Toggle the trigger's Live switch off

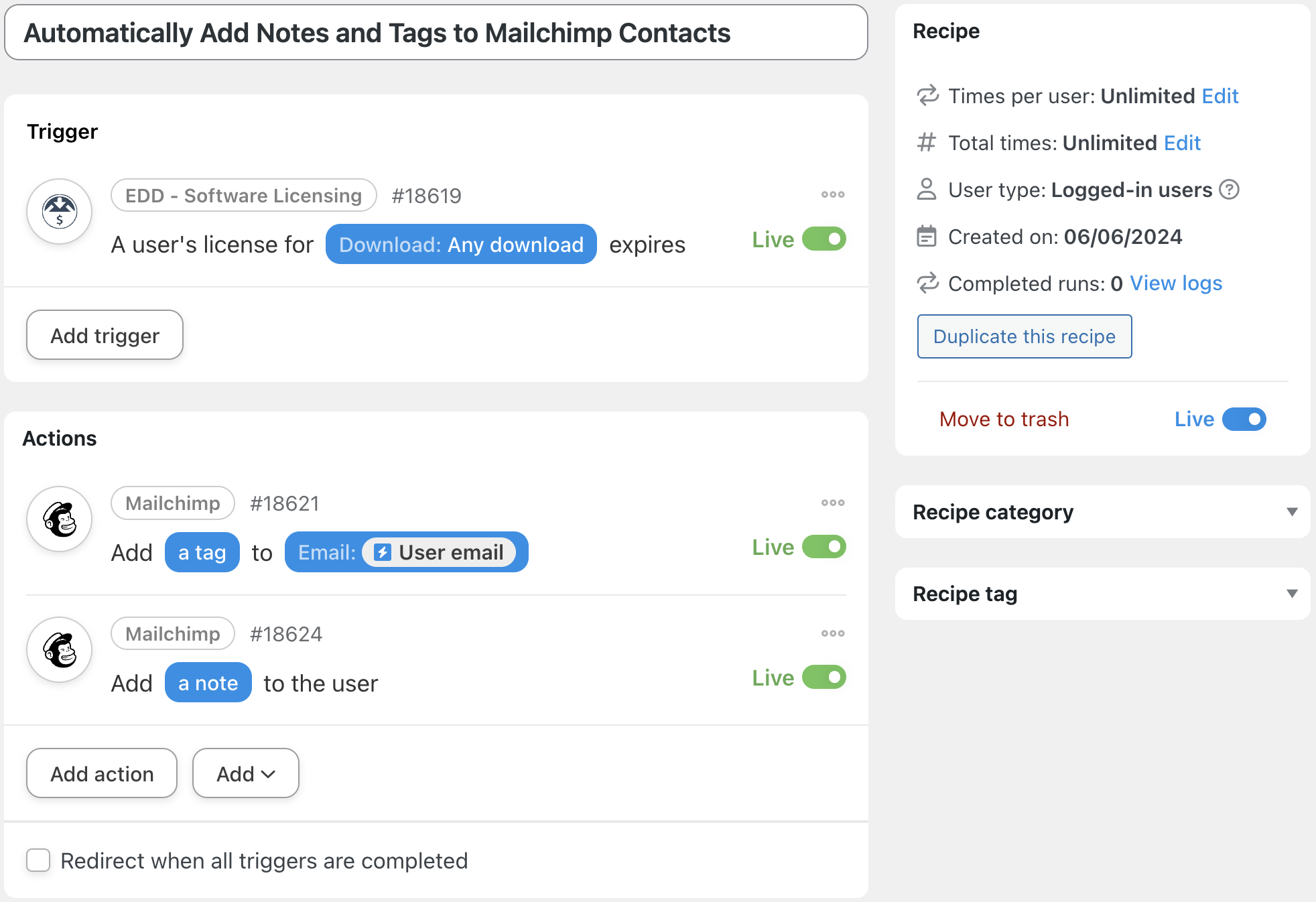point(824,239)
